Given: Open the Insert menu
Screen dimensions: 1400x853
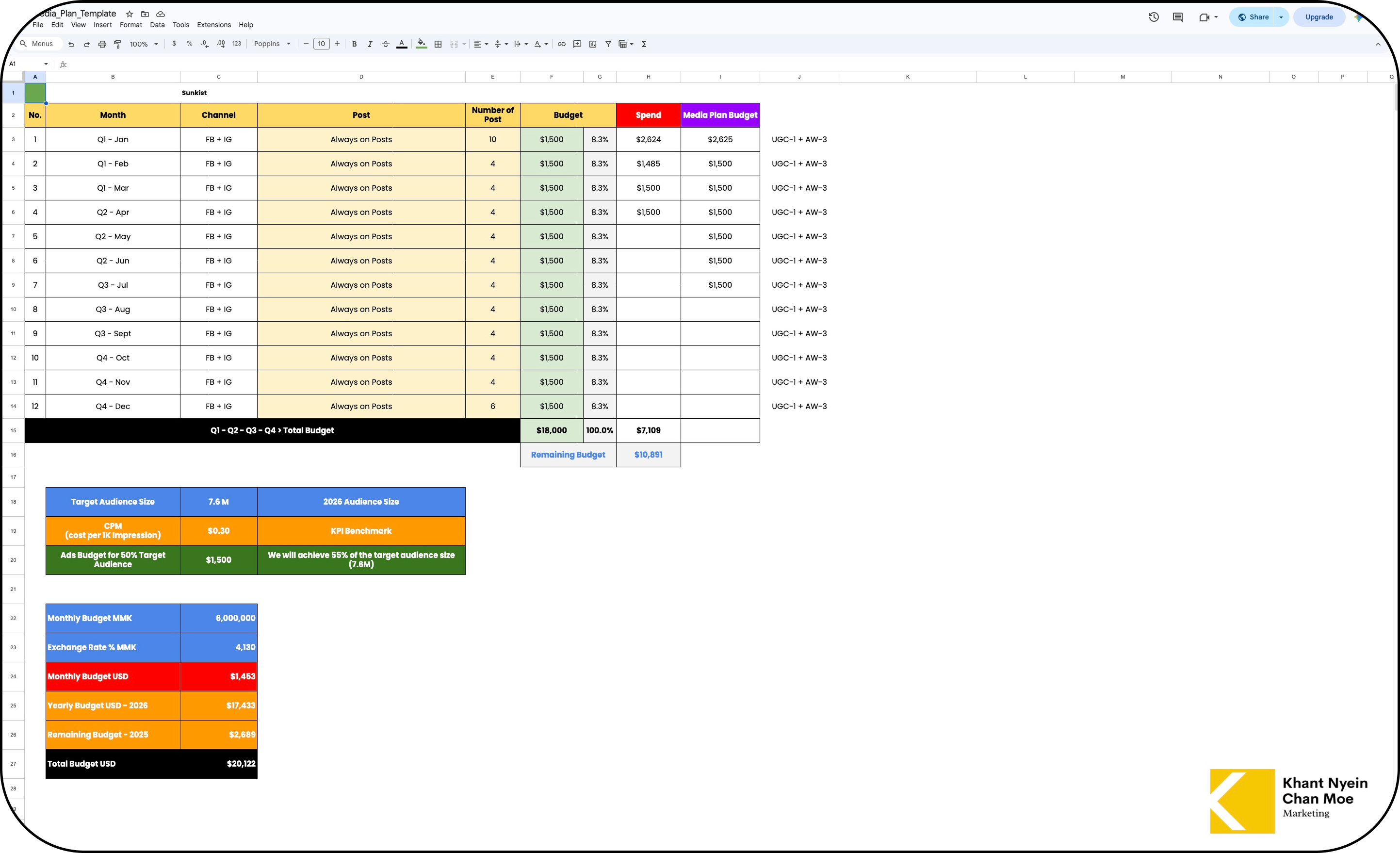Looking at the screenshot, I should click(x=103, y=25).
